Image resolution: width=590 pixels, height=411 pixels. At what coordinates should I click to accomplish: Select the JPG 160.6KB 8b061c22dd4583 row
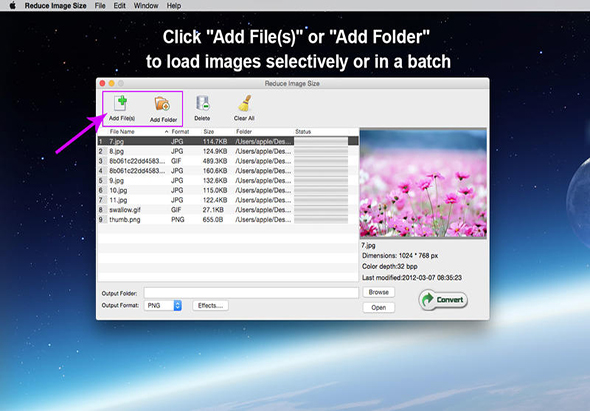(x=228, y=171)
